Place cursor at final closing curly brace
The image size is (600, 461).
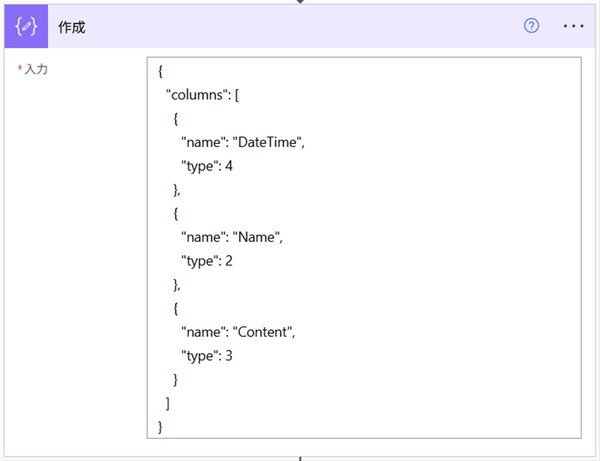tap(160, 427)
